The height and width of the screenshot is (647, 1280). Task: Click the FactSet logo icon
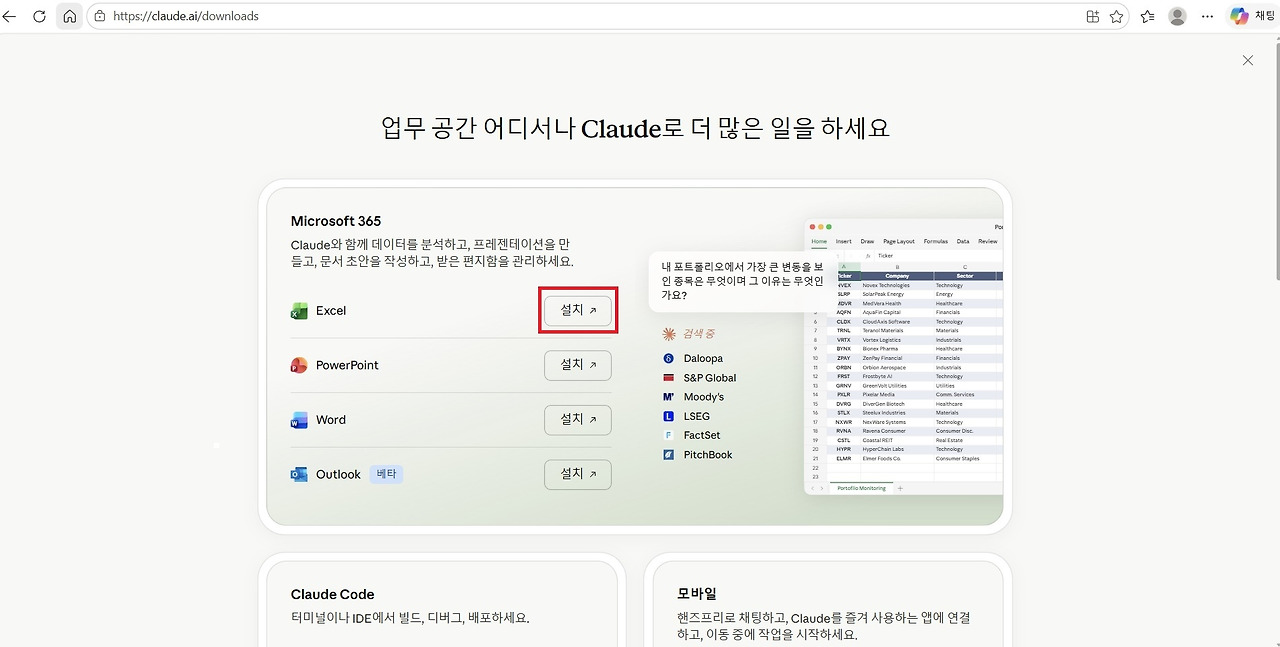(669, 435)
